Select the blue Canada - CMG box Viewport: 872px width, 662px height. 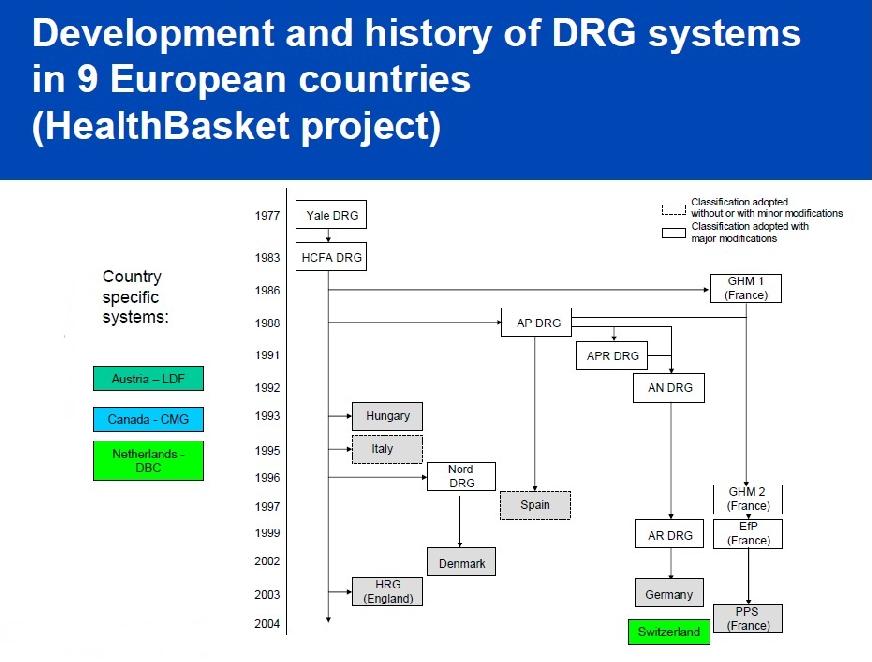point(148,419)
